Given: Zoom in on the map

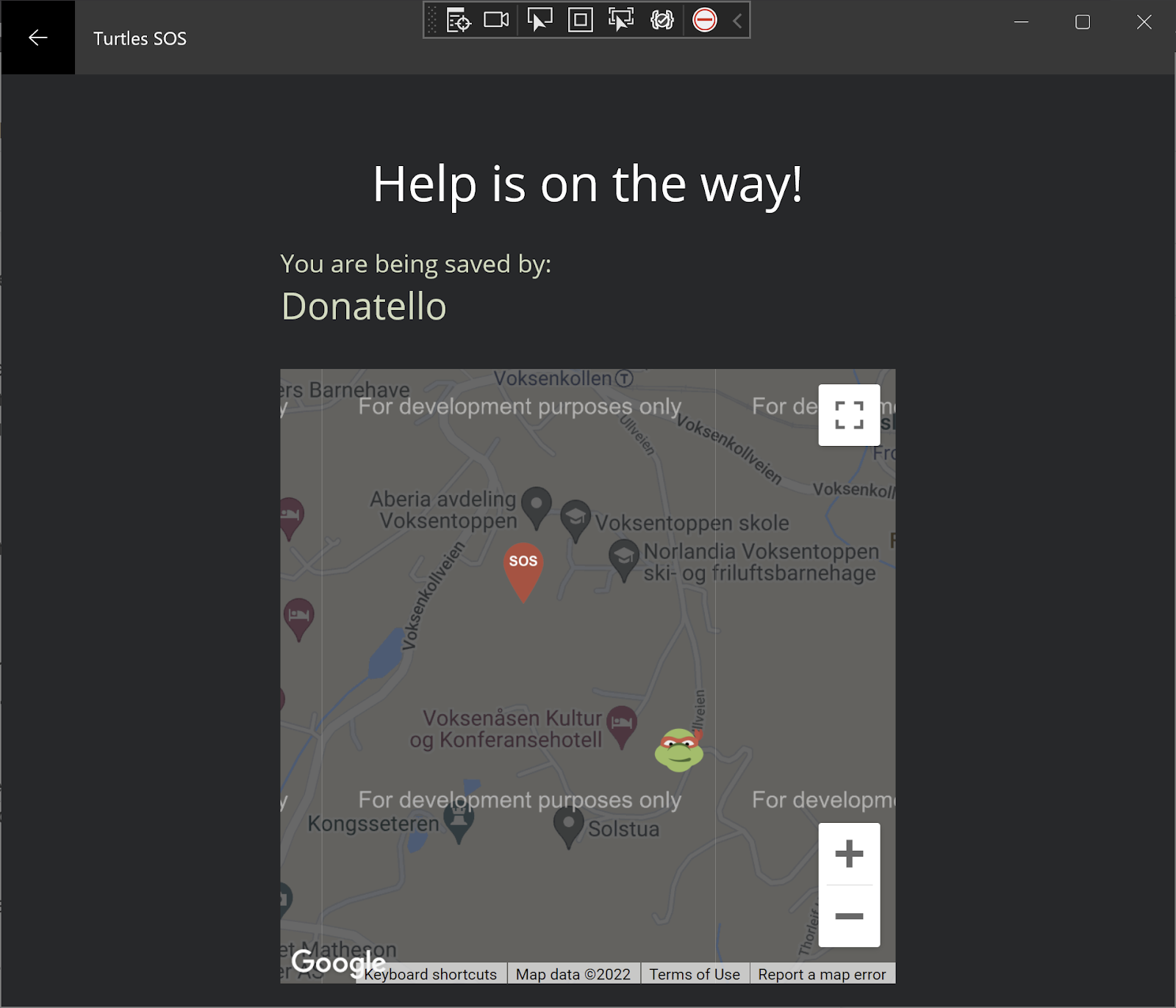Looking at the screenshot, I should 849,854.
